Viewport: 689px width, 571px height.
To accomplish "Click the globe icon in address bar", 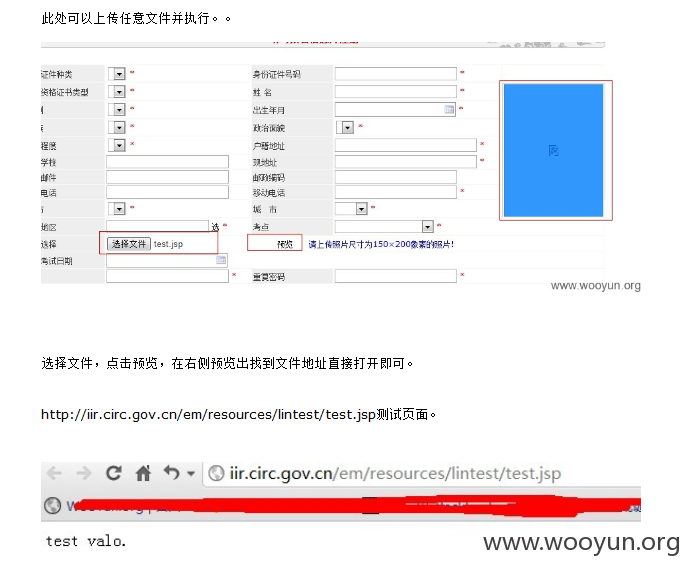I will click(x=216, y=473).
